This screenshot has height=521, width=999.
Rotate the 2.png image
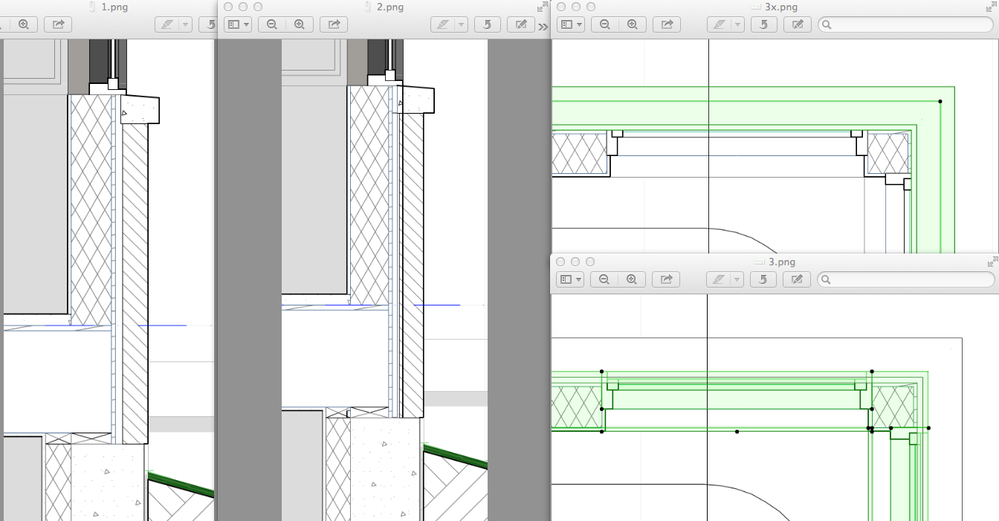(487, 24)
